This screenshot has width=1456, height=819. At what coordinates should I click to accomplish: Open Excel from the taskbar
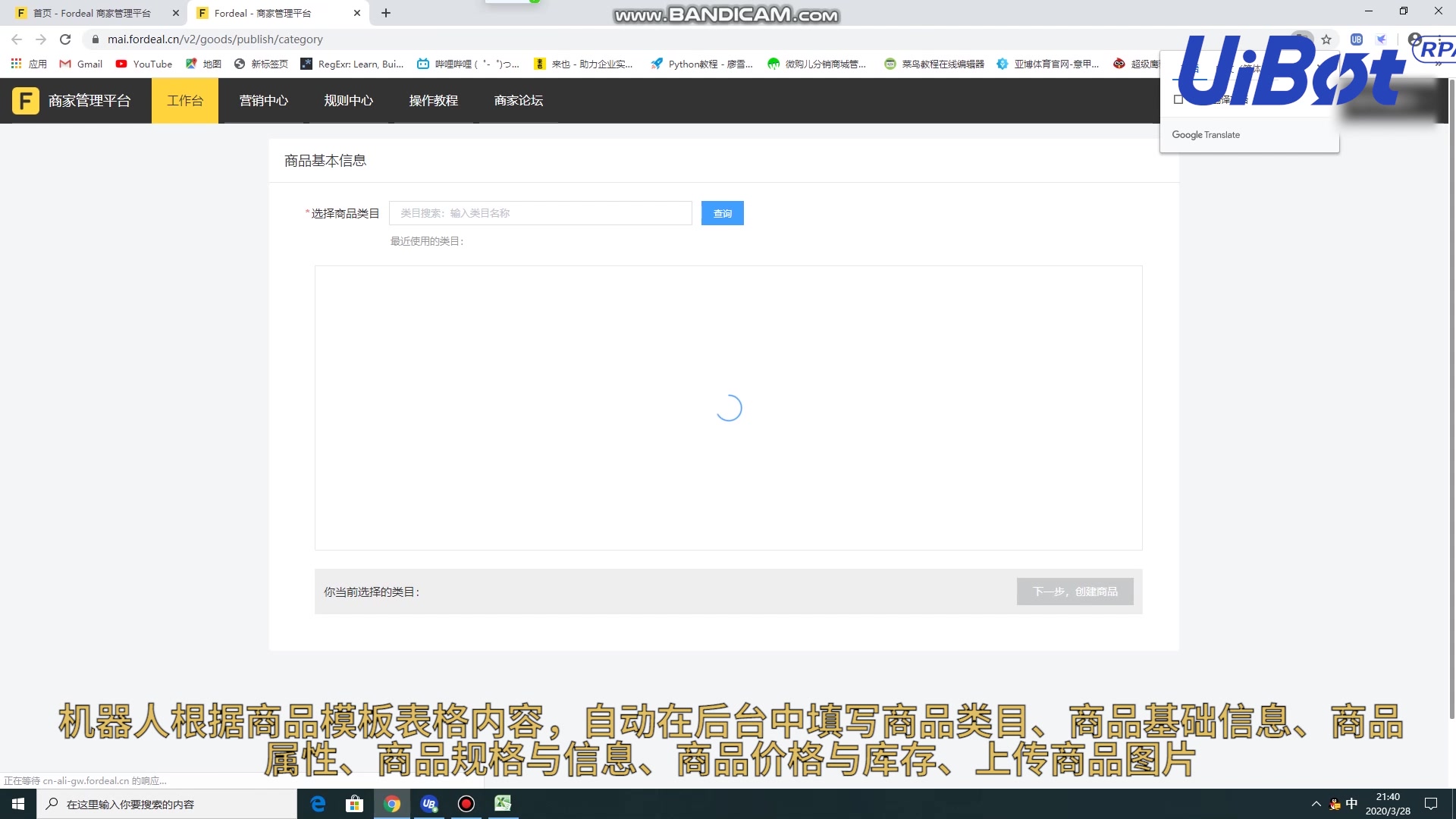tap(502, 803)
